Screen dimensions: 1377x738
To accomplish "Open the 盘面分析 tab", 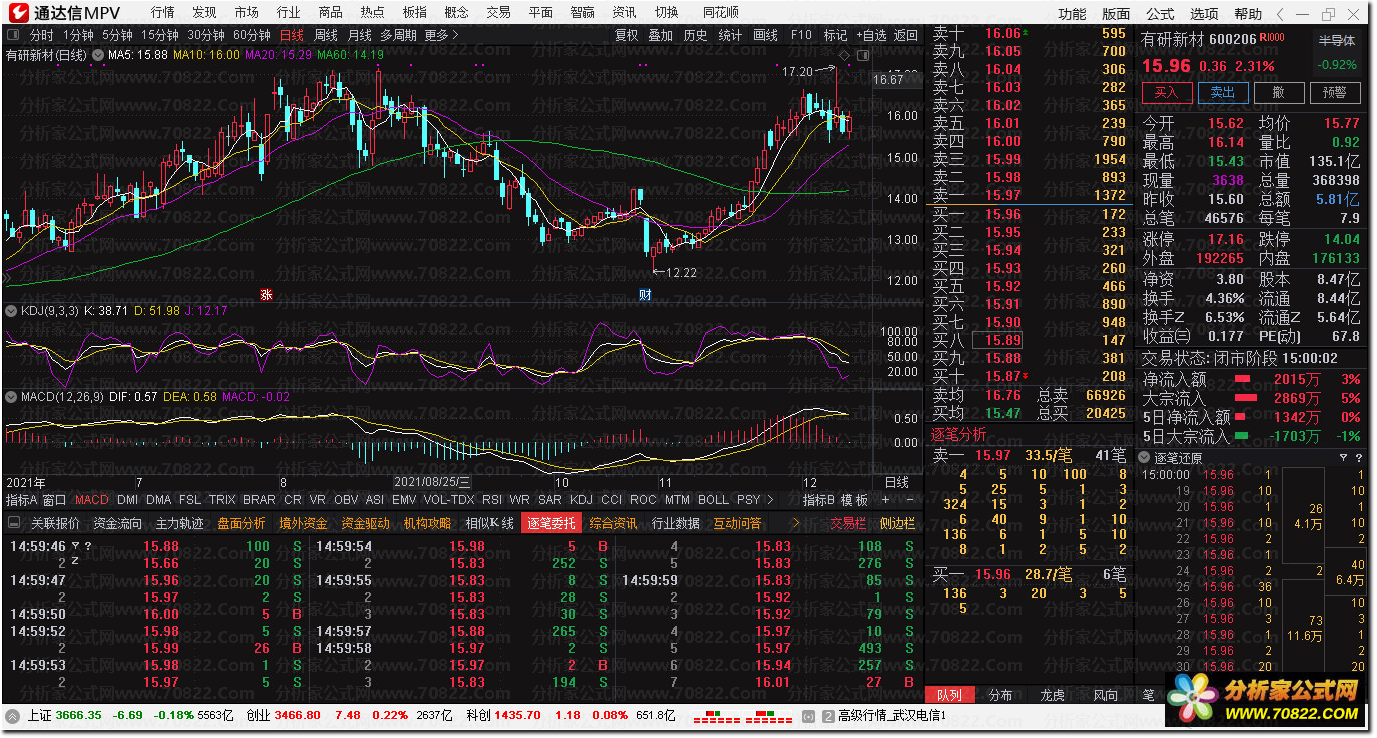I will click(242, 523).
